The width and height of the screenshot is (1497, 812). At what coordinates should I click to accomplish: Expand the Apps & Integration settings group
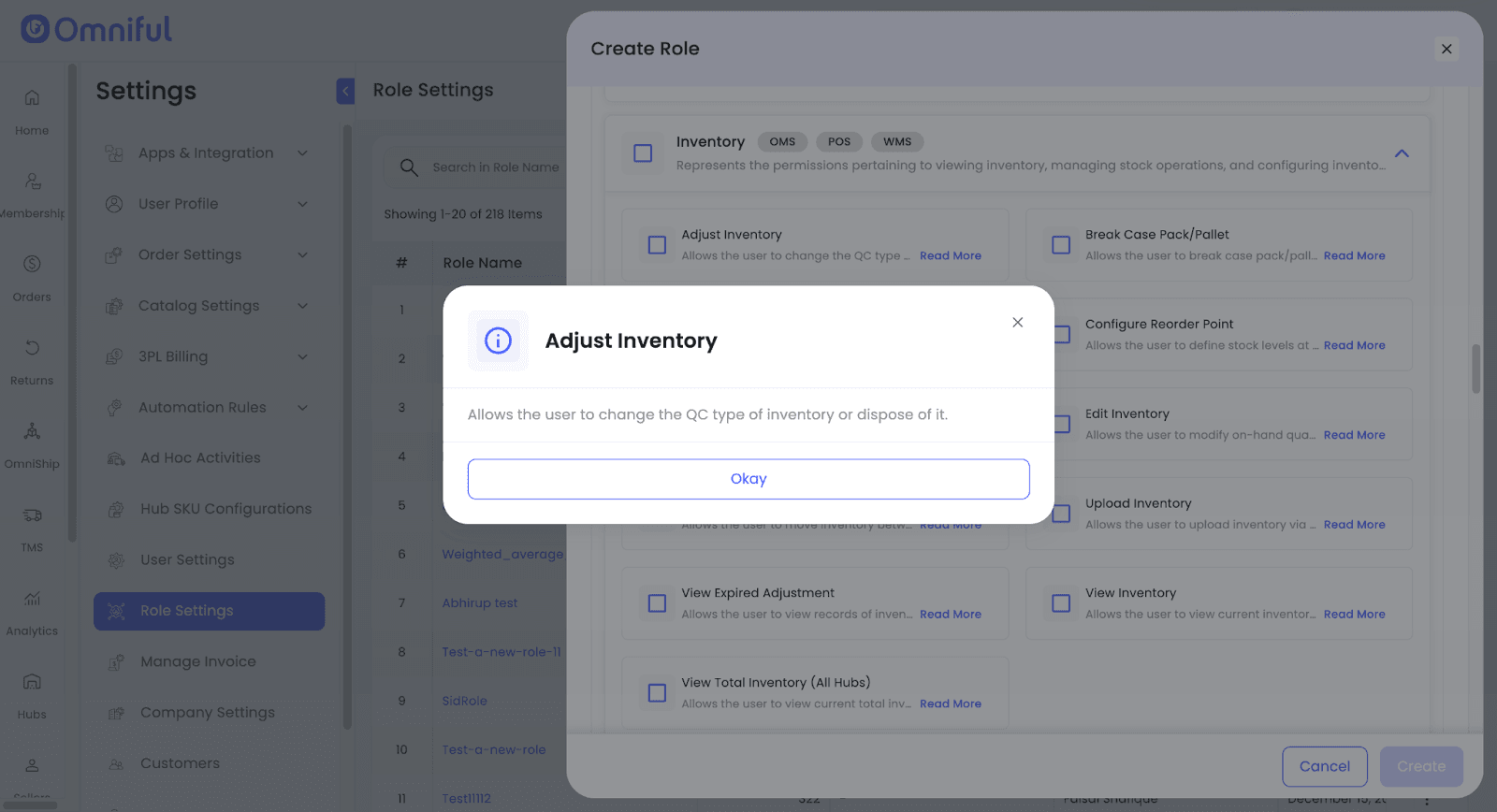point(302,153)
